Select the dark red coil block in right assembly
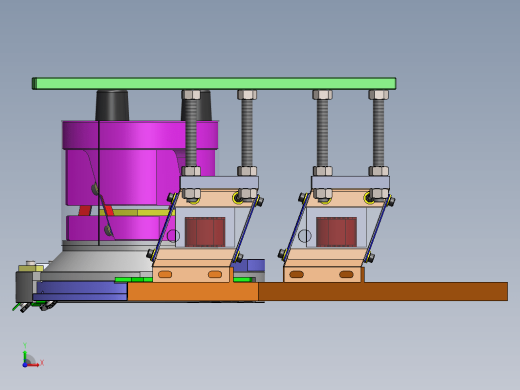520x390 pixels. click(x=336, y=232)
